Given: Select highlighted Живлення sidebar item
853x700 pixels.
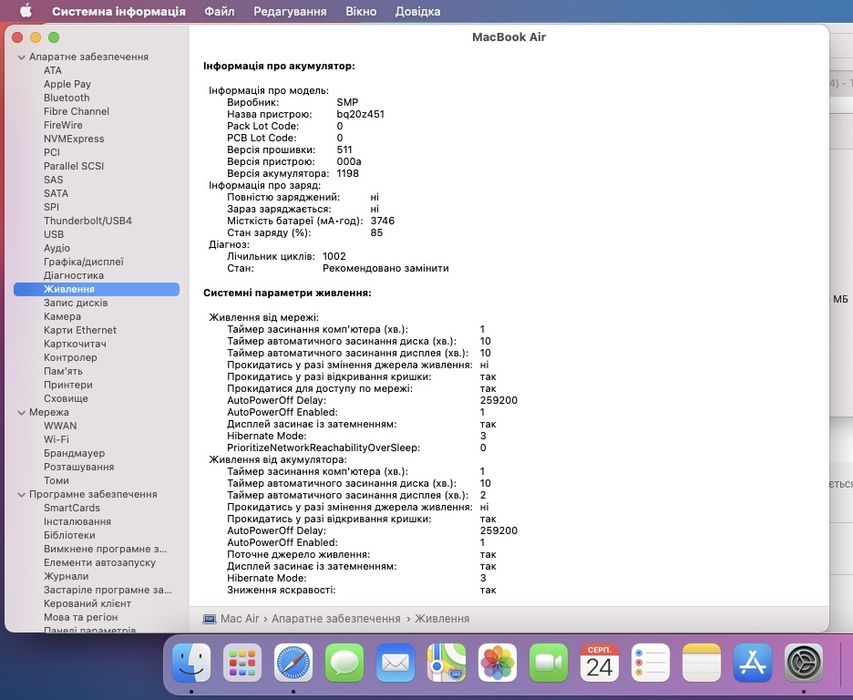Looking at the screenshot, I should 96,289.
